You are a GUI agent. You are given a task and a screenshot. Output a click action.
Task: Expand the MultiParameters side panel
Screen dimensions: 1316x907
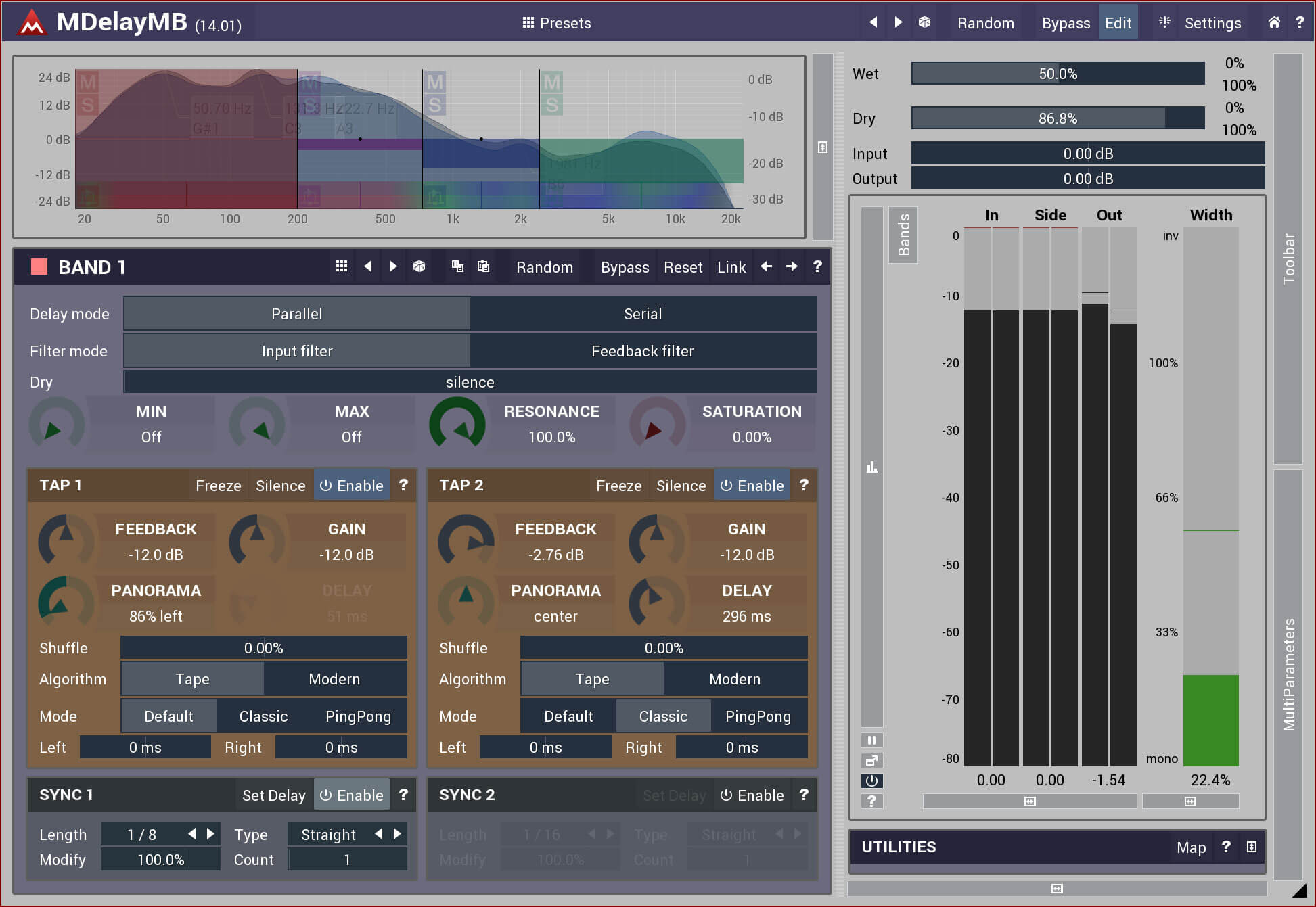1288,674
